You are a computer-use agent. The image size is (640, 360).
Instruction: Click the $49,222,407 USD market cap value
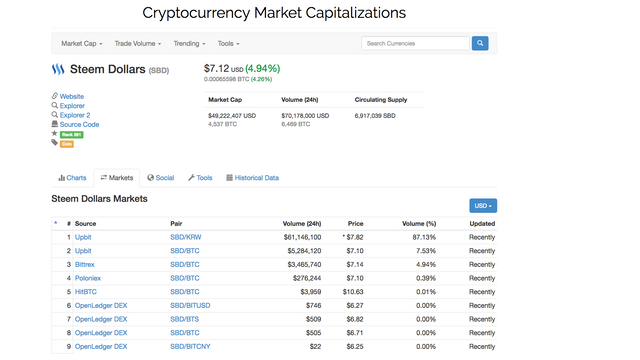coord(232,116)
